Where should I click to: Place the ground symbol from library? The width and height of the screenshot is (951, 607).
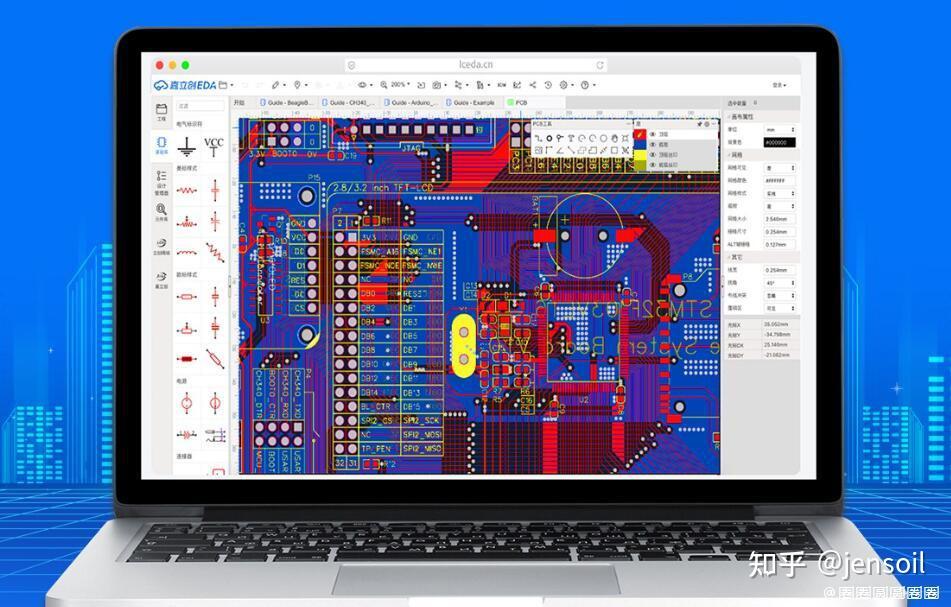click(187, 146)
